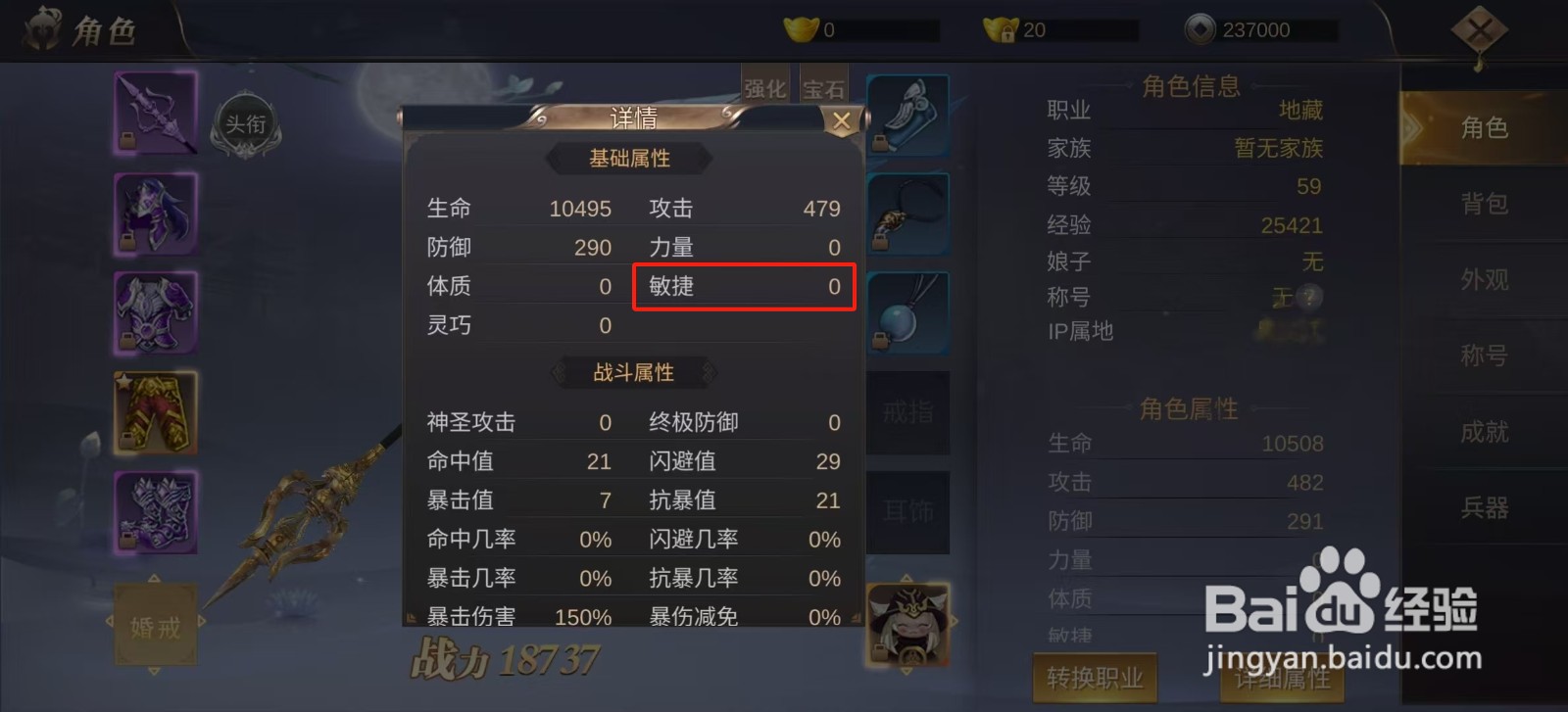Select the necklace equipment slot
Image resolution: width=1568 pixels, height=712 pixels.
tap(908, 214)
